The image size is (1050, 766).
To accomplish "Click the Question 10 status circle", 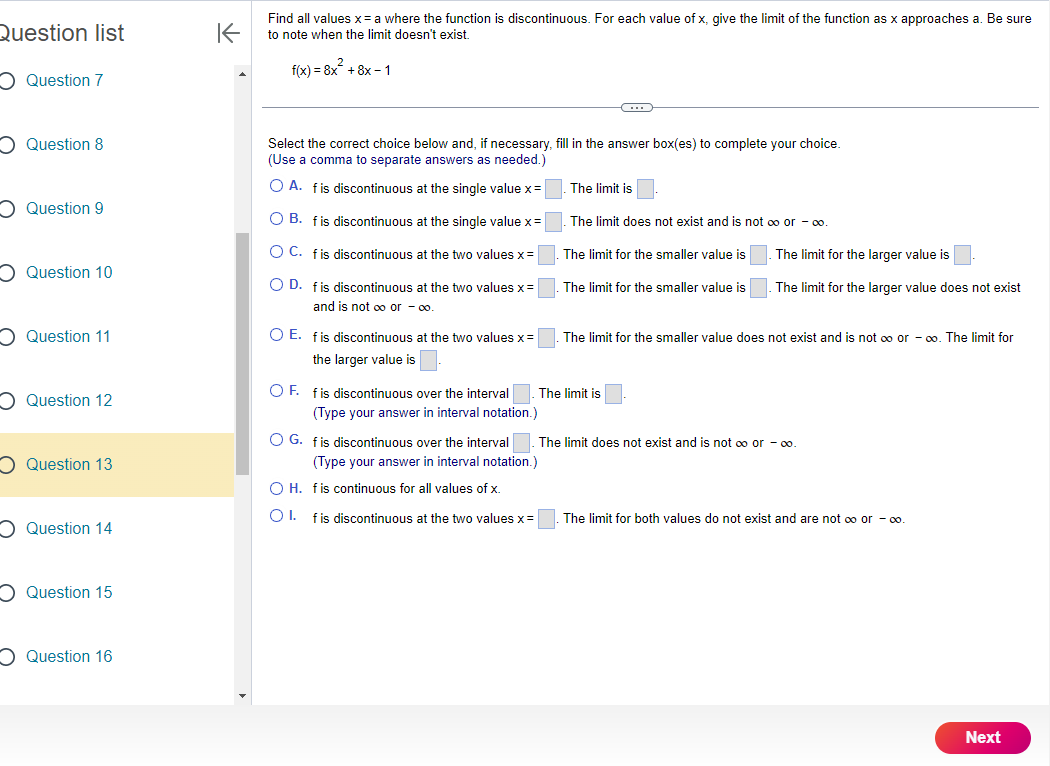I will coord(6,273).
